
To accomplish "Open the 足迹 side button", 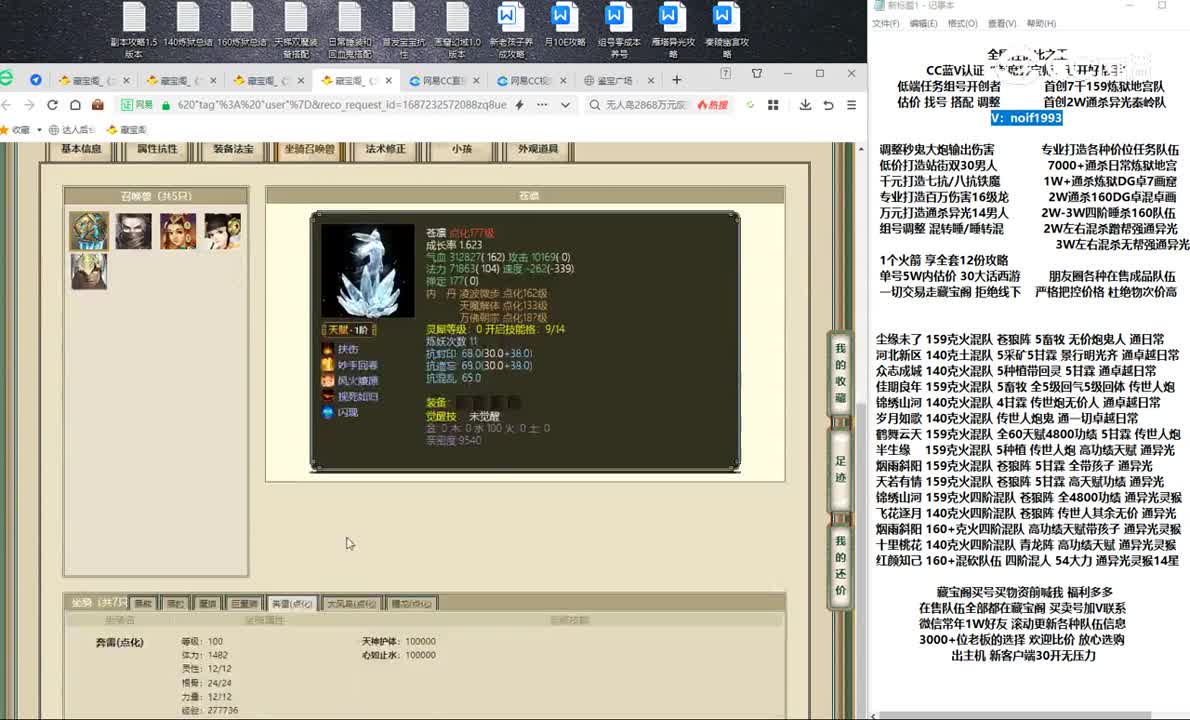I will [840, 470].
